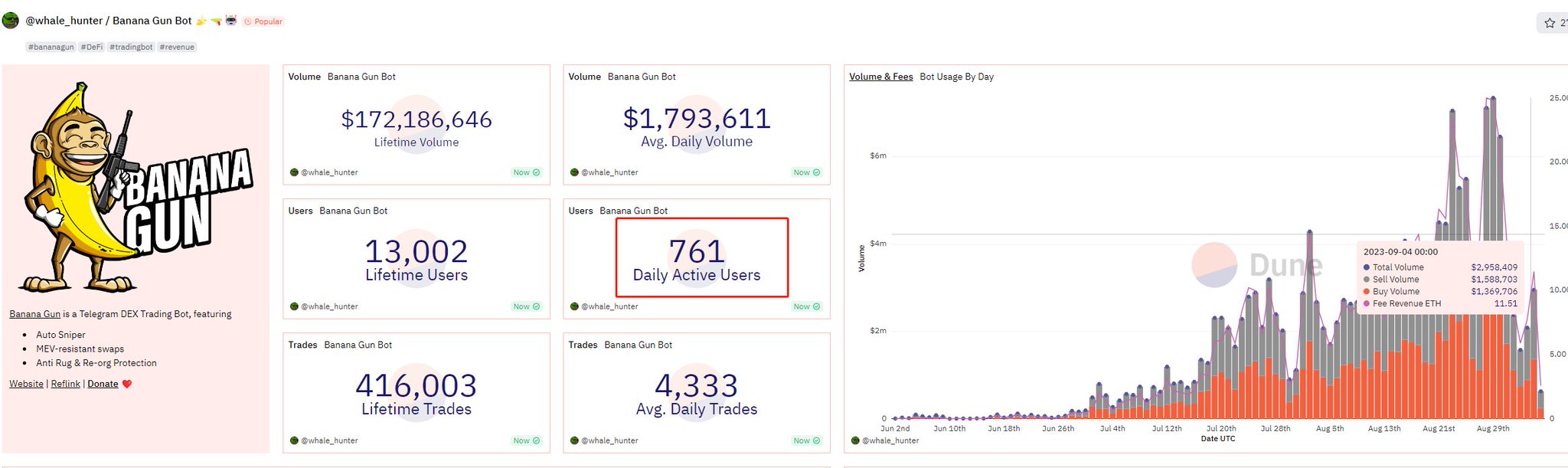The width and height of the screenshot is (1568, 468).
Task: Click the Aug 21st label on the date axis
Action: click(x=1439, y=429)
